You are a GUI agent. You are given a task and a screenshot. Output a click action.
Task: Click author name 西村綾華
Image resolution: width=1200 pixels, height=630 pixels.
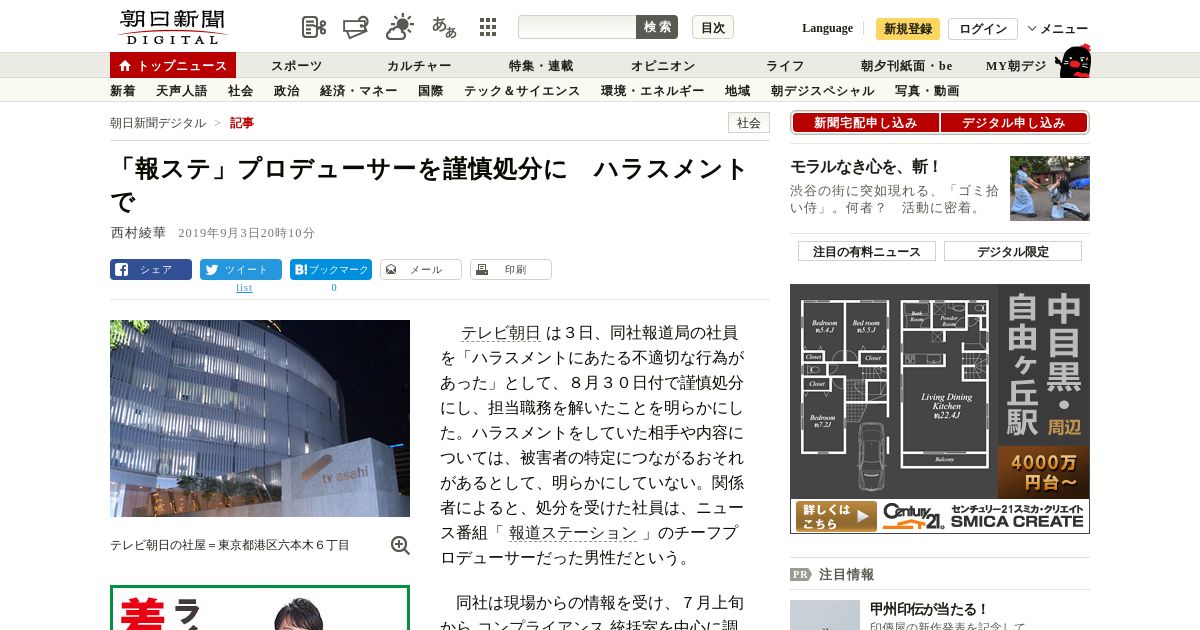pyautogui.click(x=138, y=233)
